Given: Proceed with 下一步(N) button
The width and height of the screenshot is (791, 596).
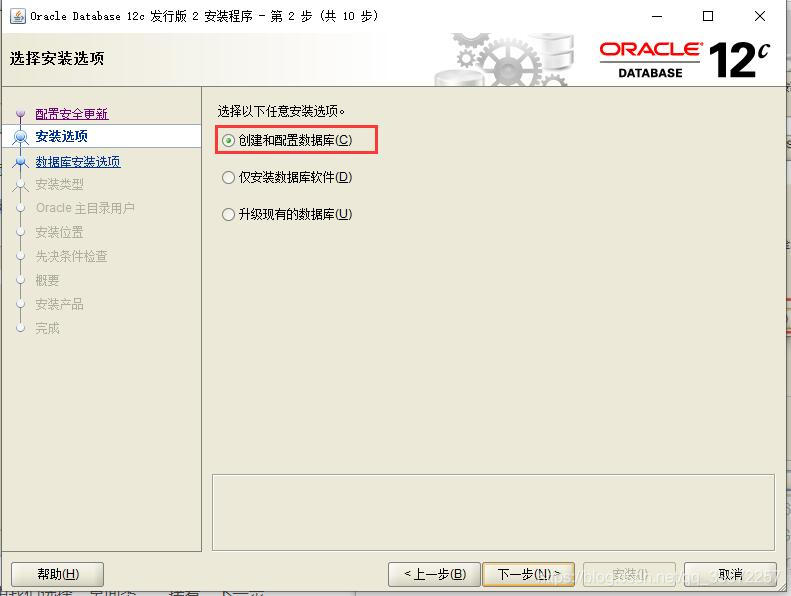Looking at the screenshot, I should [x=529, y=574].
